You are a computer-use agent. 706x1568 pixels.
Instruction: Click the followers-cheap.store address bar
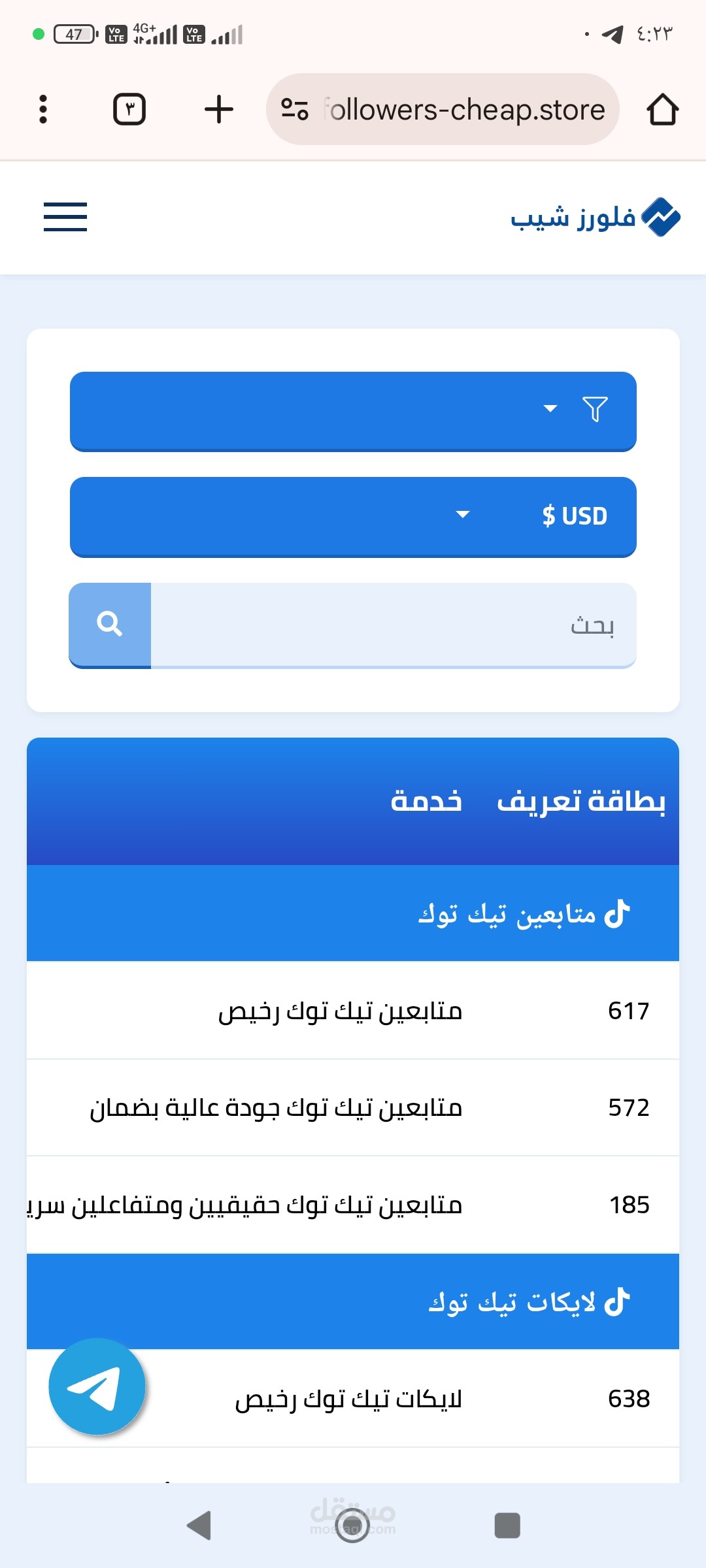(464, 109)
